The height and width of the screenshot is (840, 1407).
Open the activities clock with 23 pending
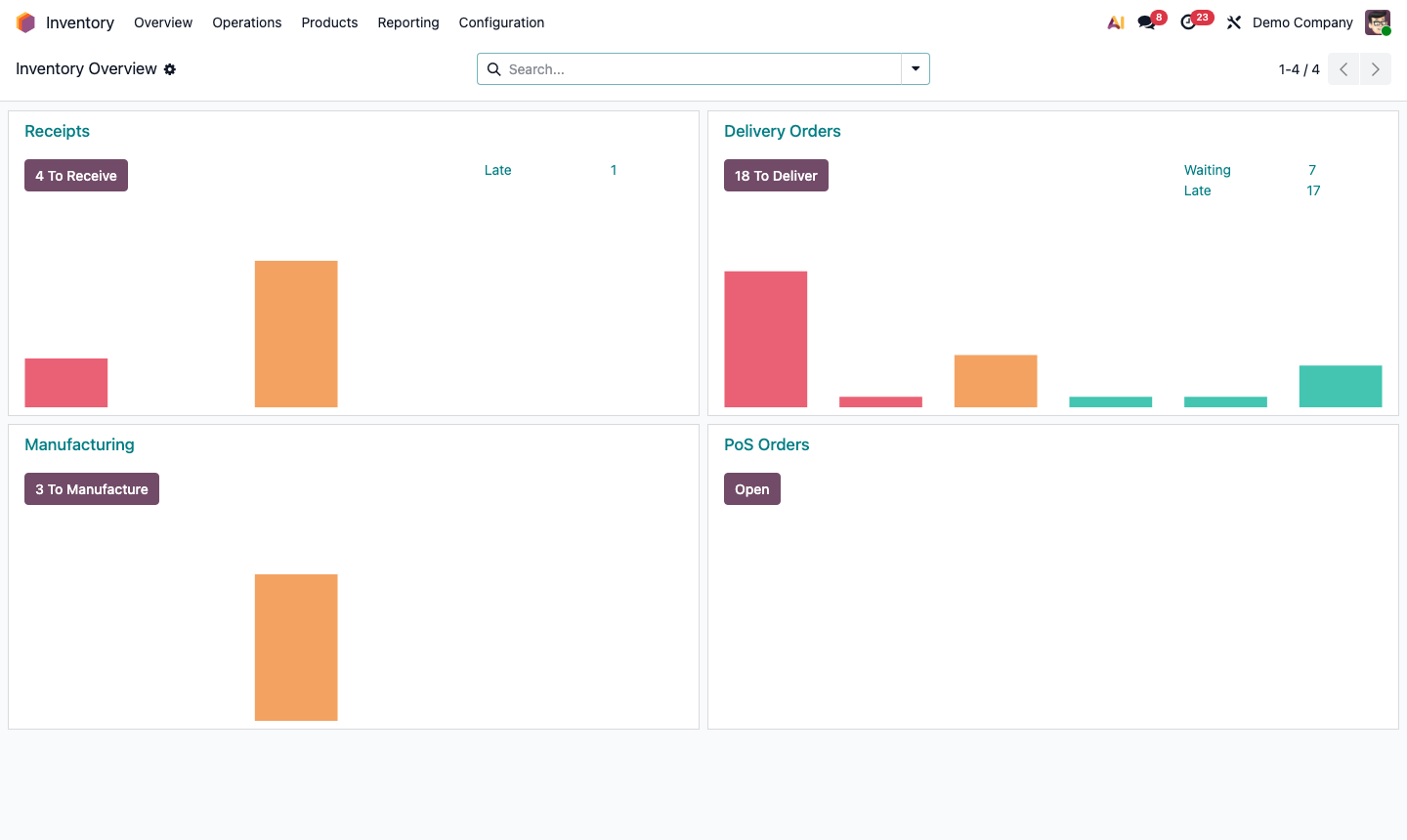(x=1189, y=21)
